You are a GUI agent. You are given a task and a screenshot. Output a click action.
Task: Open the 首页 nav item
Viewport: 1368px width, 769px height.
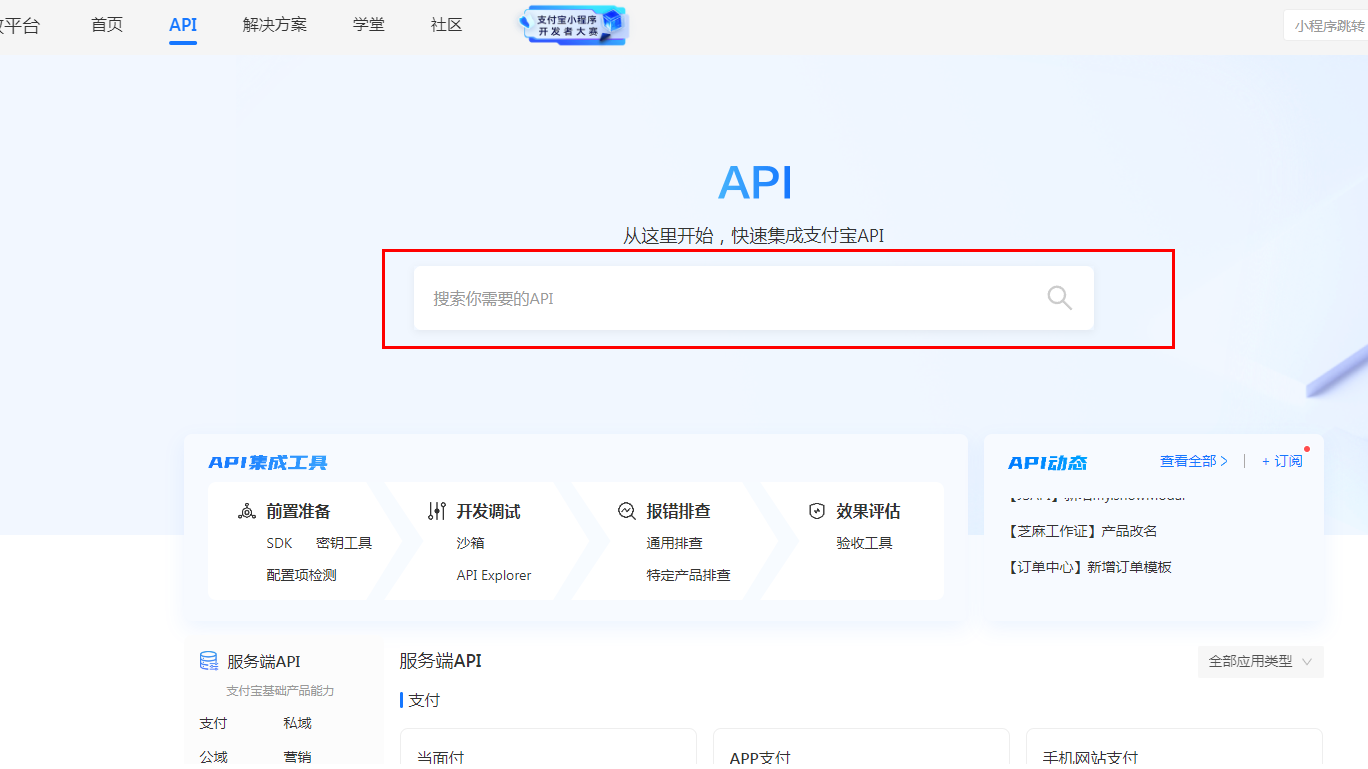tap(107, 25)
